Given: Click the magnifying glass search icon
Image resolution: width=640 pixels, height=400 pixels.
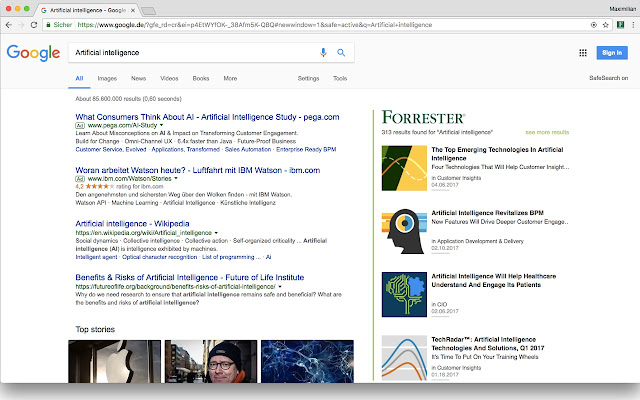Looking at the screenshot, I should 341,53.
